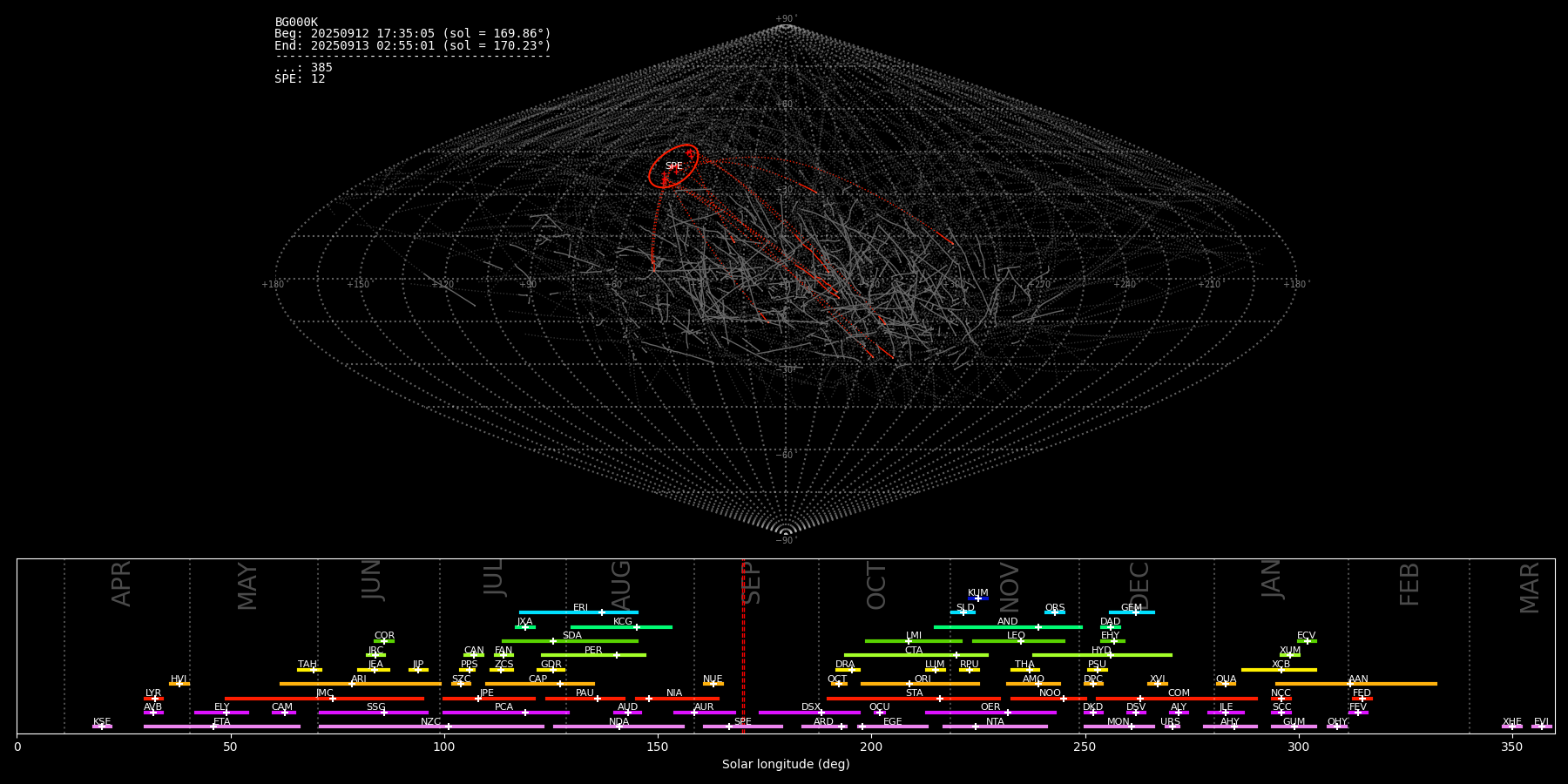Screen dimensions: 1568x784
Task: Click the green AND activity bar
Action: pyautogui.click(x=1008, y=627)
